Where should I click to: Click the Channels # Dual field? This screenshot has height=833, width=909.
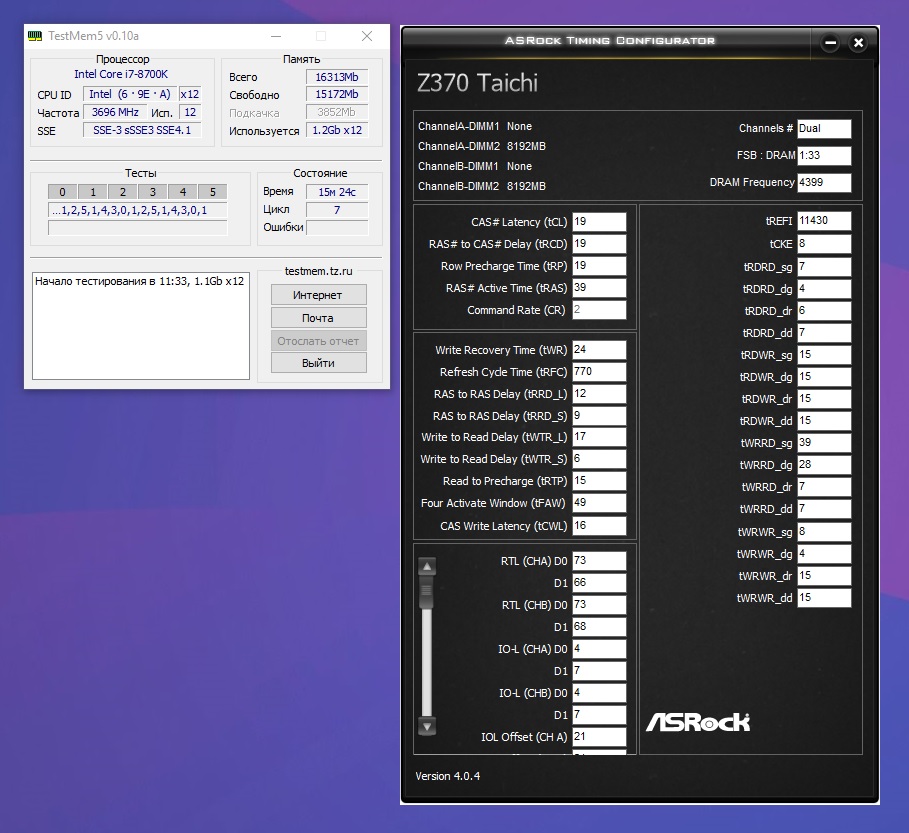pyautogui.click(x=824, y=129)
